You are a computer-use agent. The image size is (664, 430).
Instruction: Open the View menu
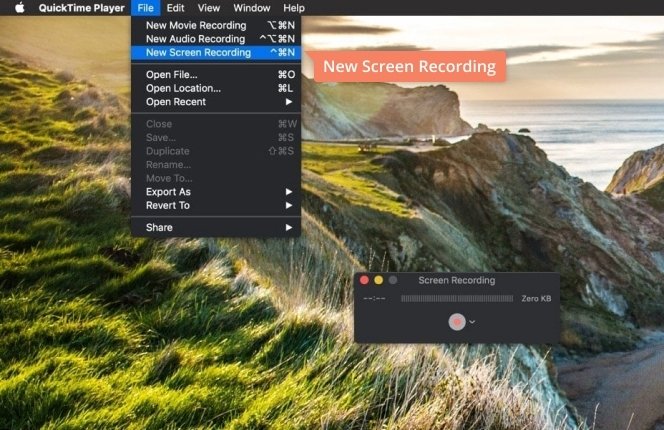209,8
